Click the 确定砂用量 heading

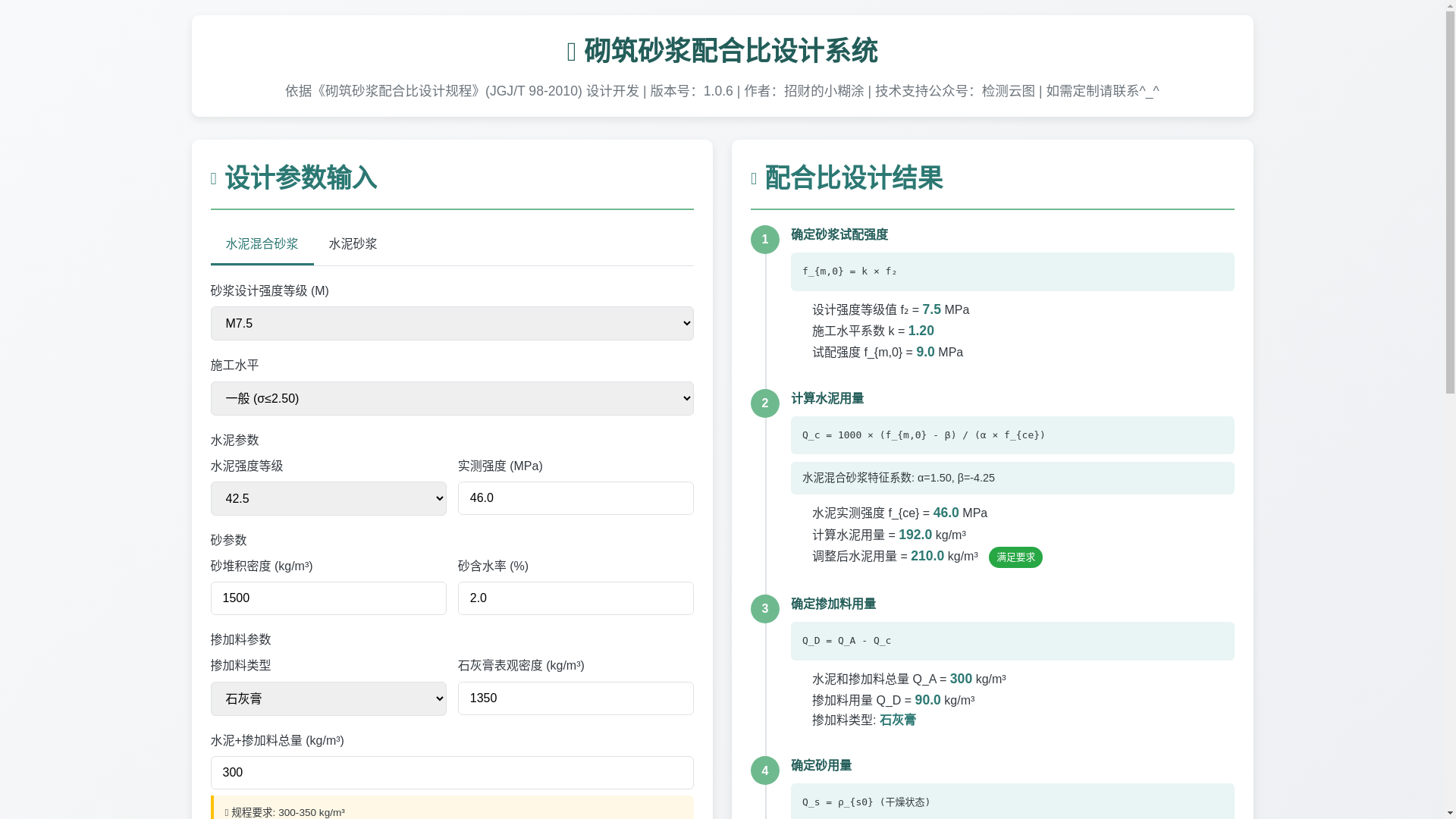coord(821,766)
